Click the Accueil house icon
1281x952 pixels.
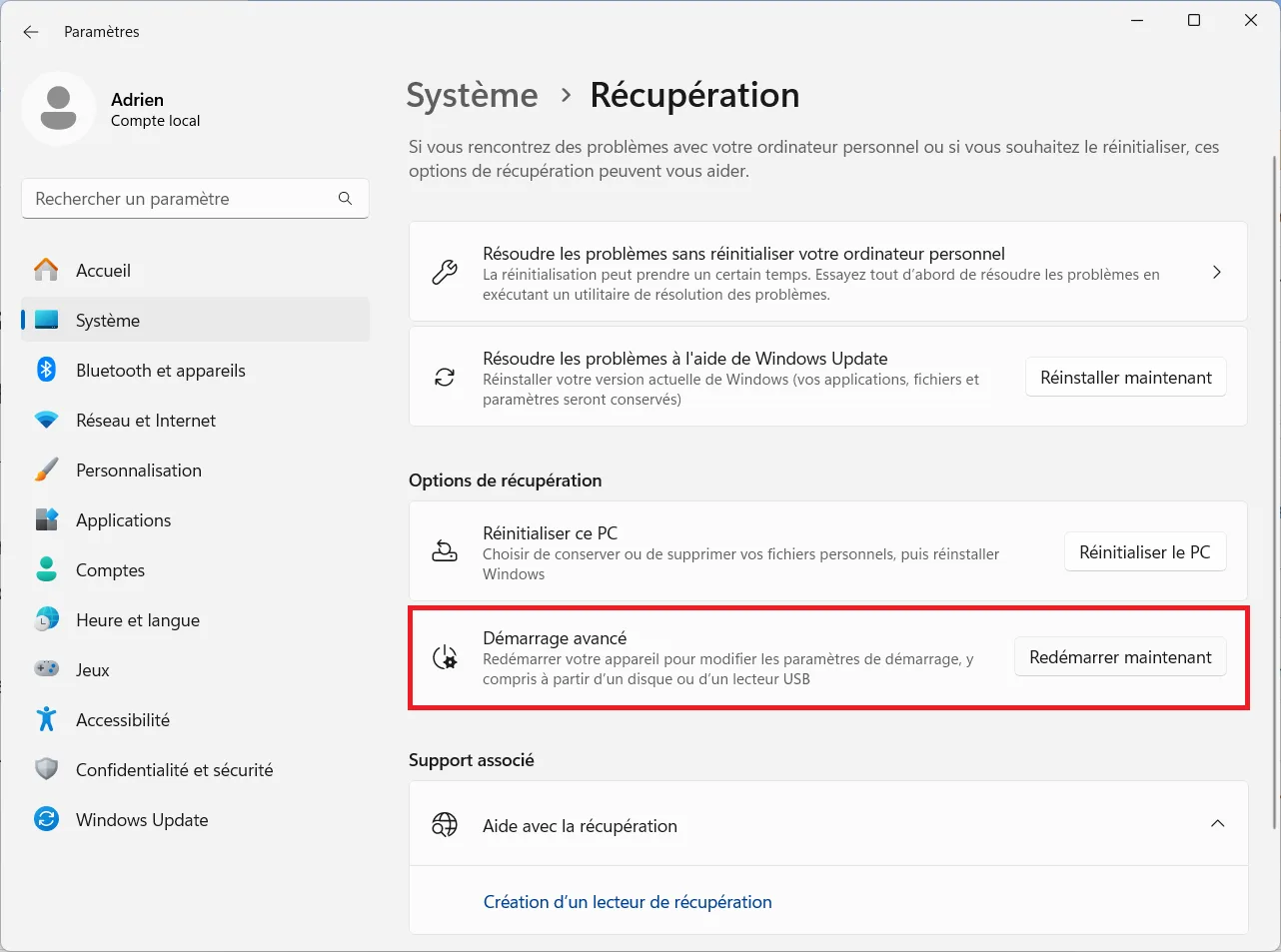pyautogui.click(x=46, y=270)
